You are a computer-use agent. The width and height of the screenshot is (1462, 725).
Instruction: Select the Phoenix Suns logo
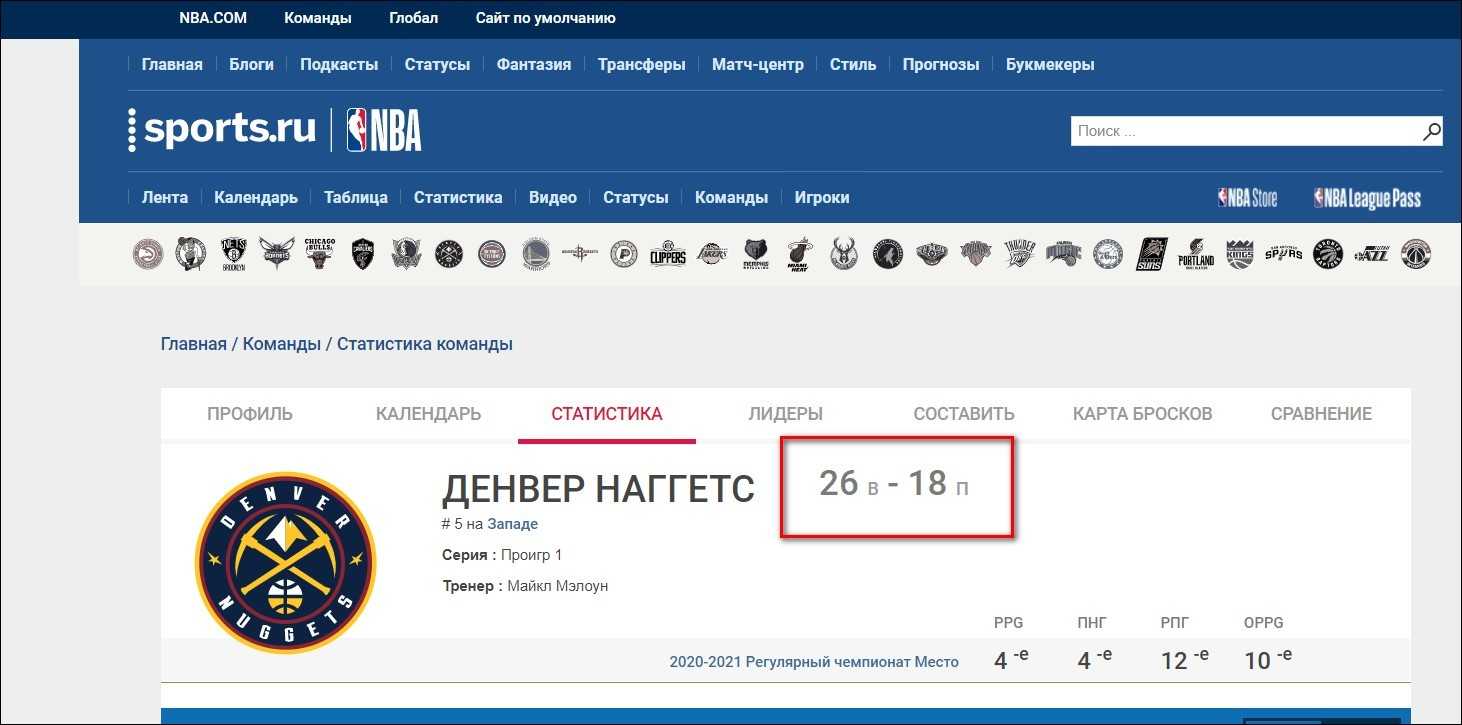point(1151,254)
